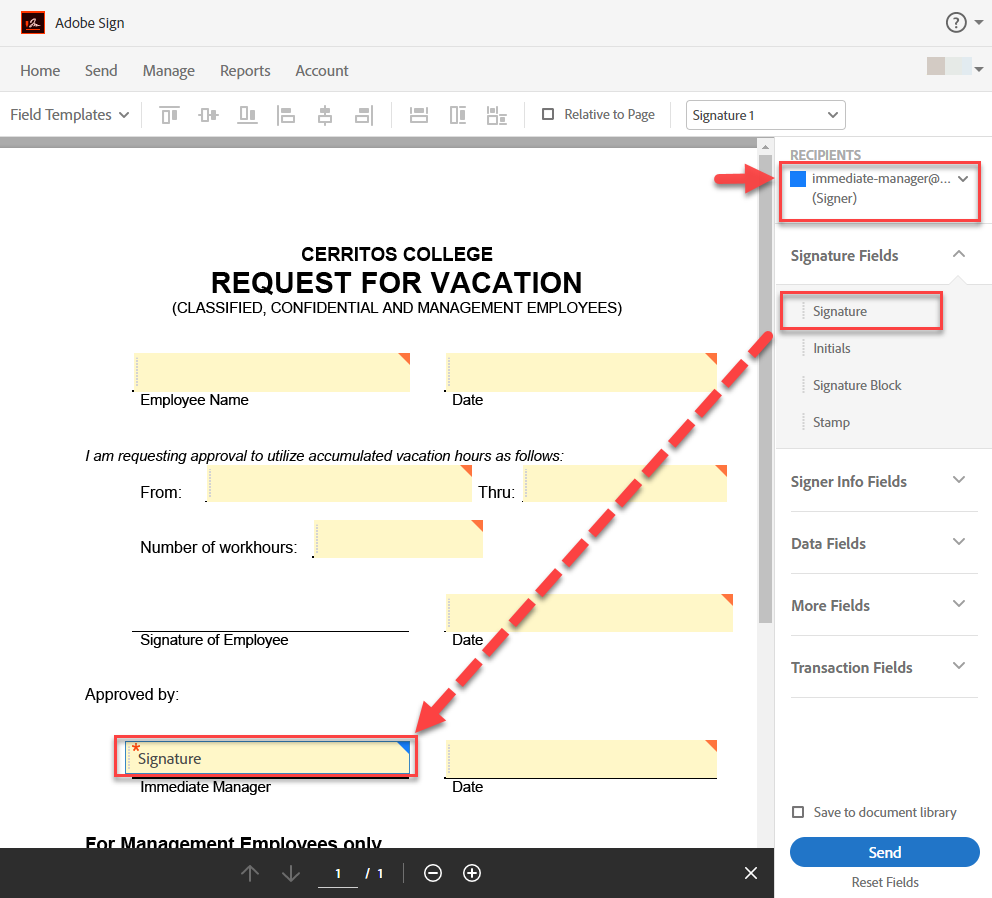Open the help question mark menu
Image resolution: width=992 pixels, height=898 pixels.
click(964, 23)
